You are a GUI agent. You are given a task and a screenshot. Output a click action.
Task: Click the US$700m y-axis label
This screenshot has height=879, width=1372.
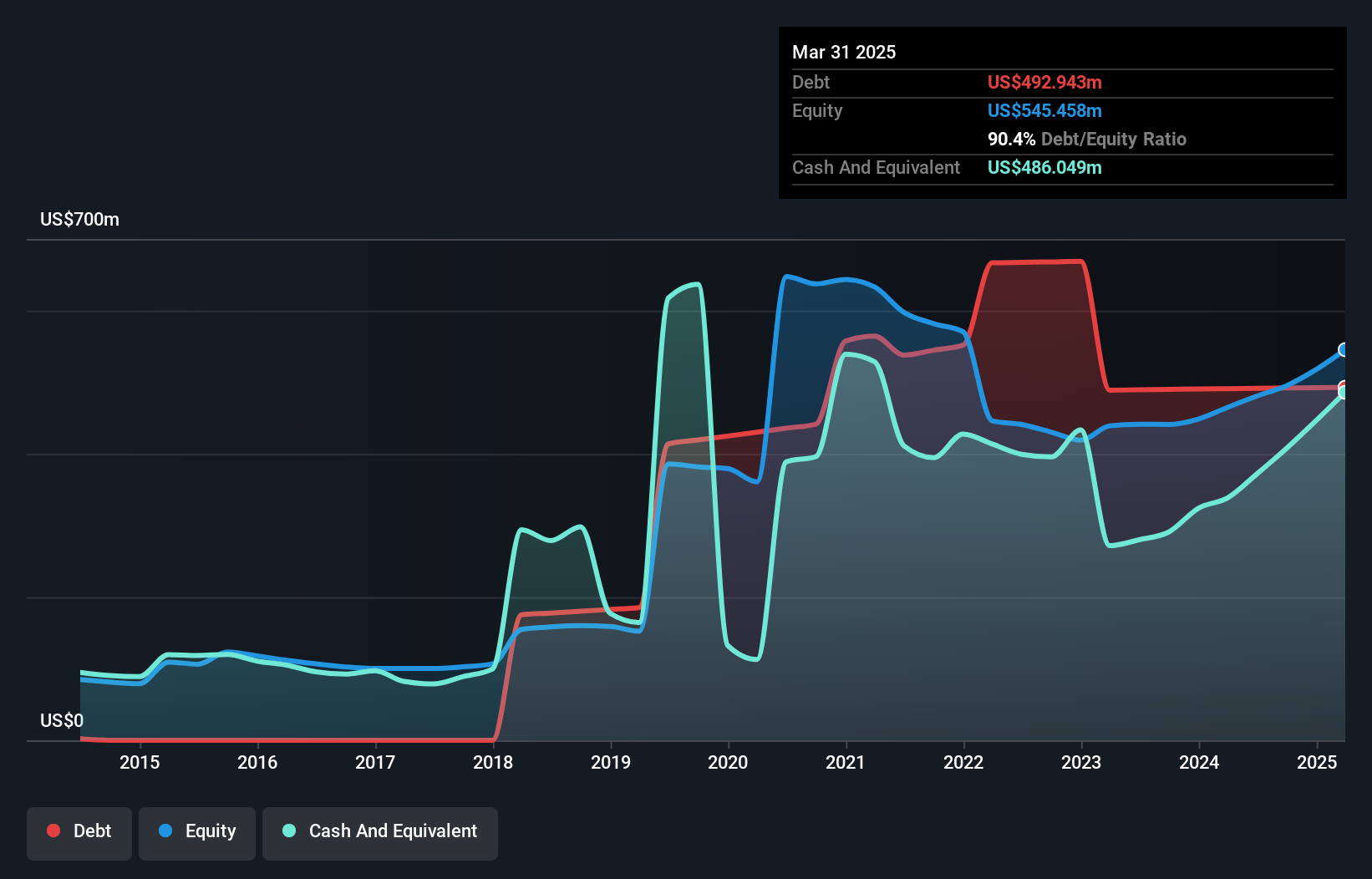coord(79,220)
